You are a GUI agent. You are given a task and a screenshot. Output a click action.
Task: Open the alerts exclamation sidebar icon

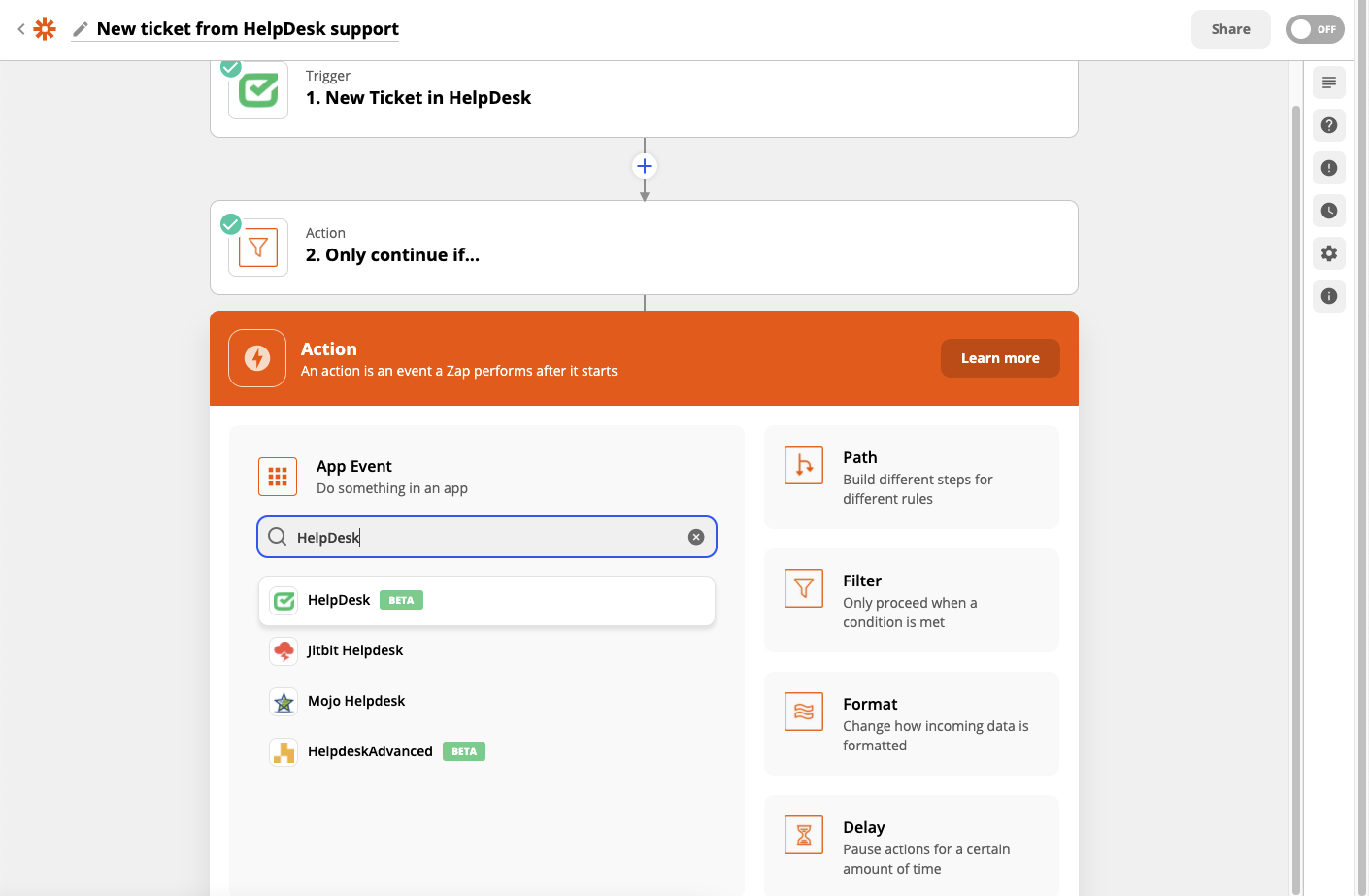1329,168
